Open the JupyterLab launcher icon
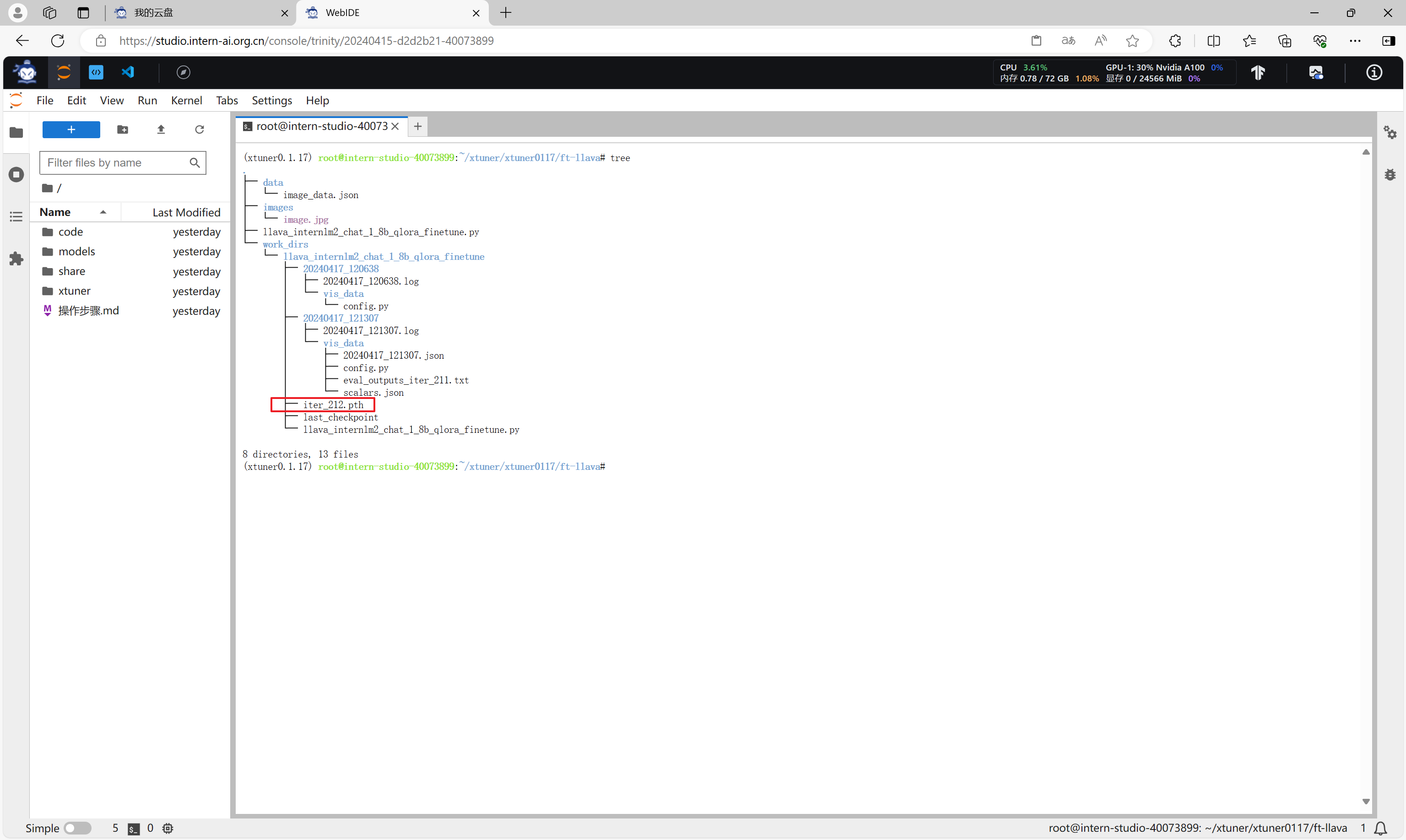Screen dimensions: 1406x840 tap(64, 72)
